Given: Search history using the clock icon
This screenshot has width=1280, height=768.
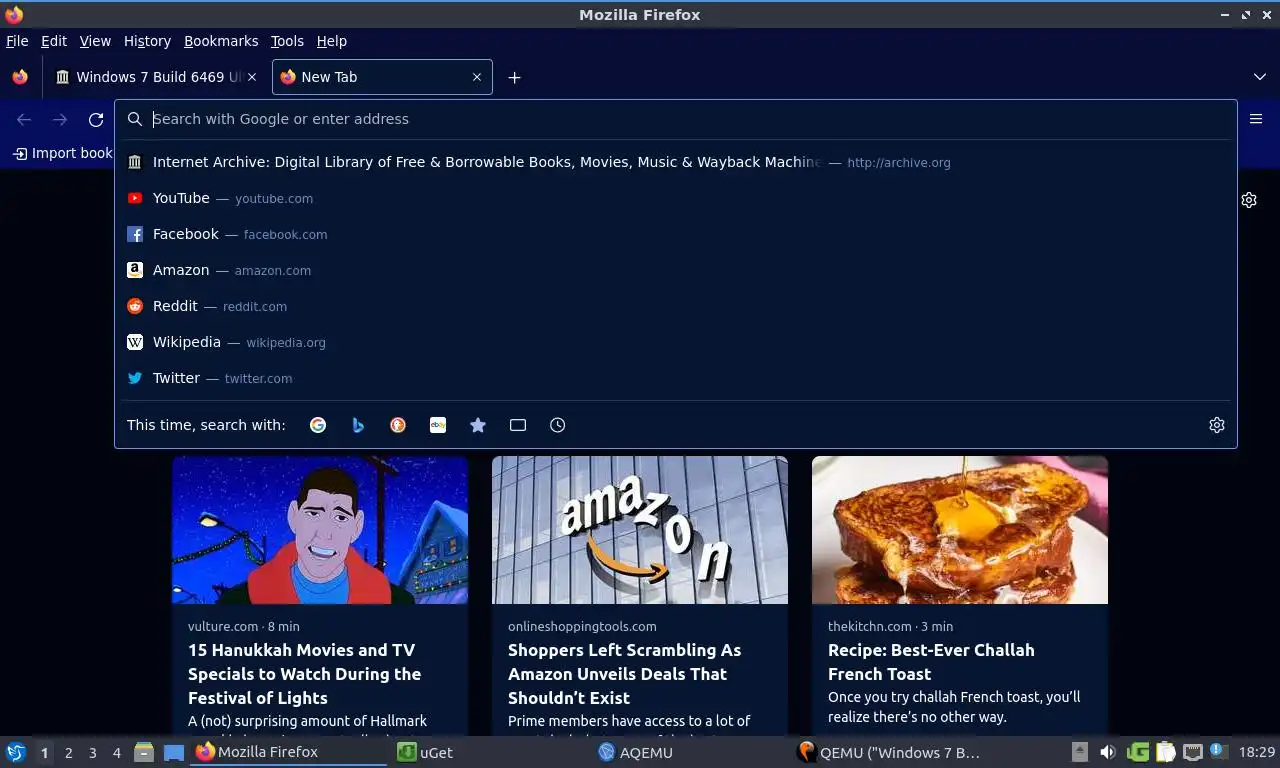Looking at the screenshot, I should point(558,425).
